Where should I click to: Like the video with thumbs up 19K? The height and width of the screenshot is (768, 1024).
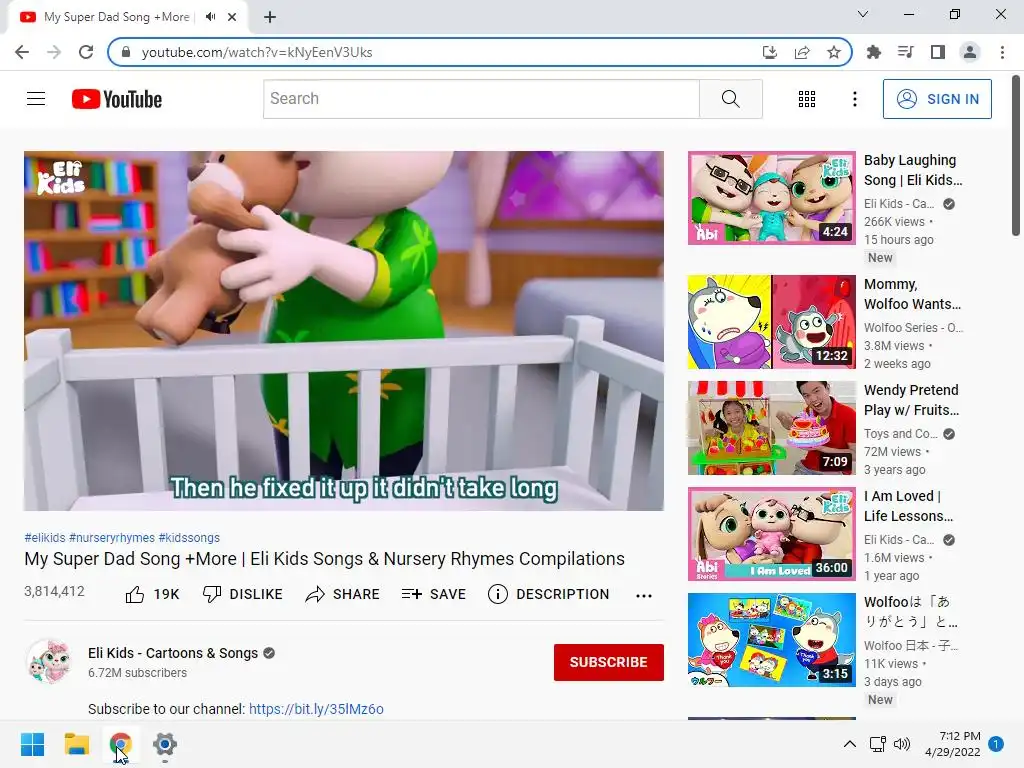(x=152, y=594)
